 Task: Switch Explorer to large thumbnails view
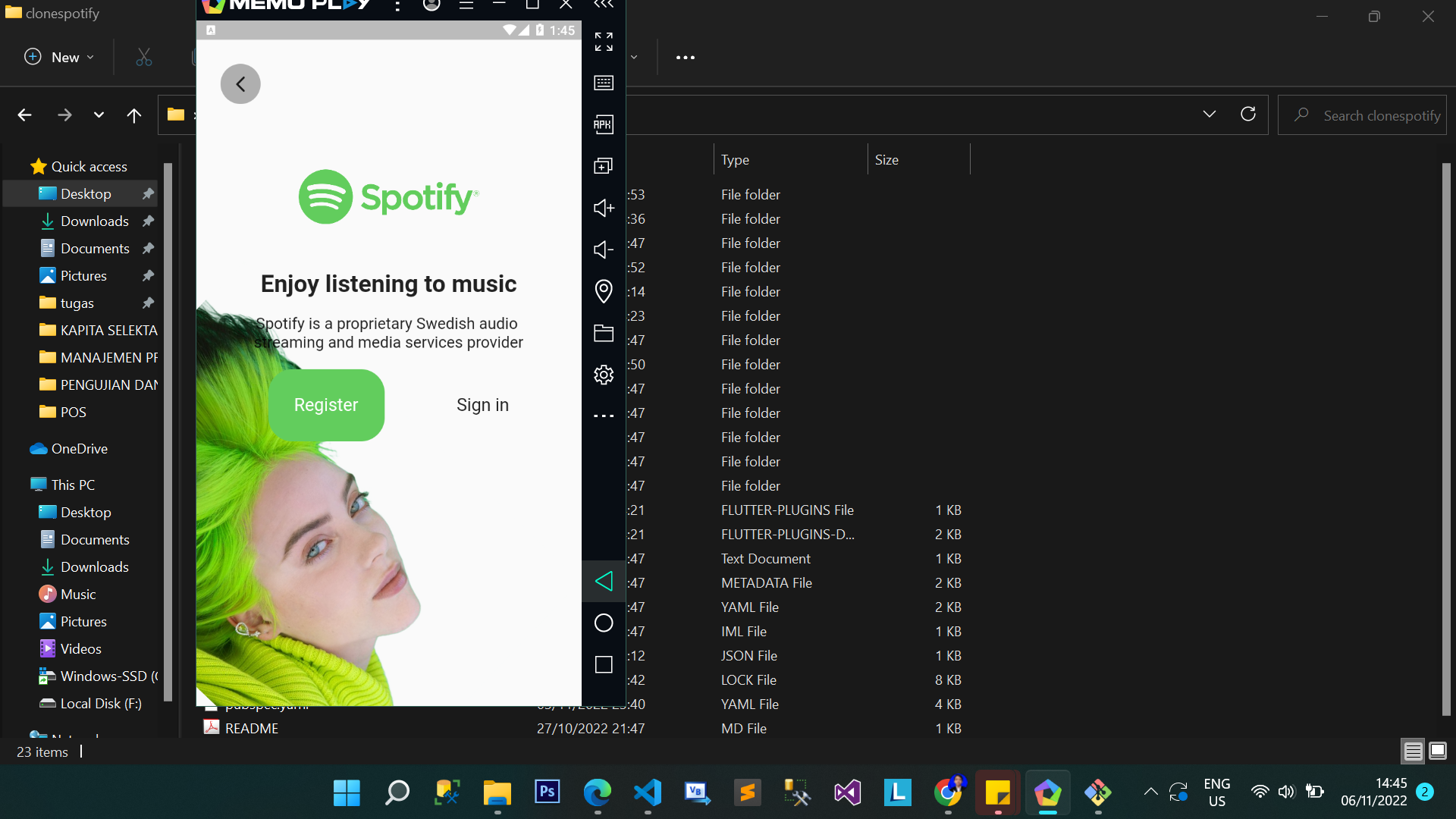pyautogui.click(x=1438, y=751)
